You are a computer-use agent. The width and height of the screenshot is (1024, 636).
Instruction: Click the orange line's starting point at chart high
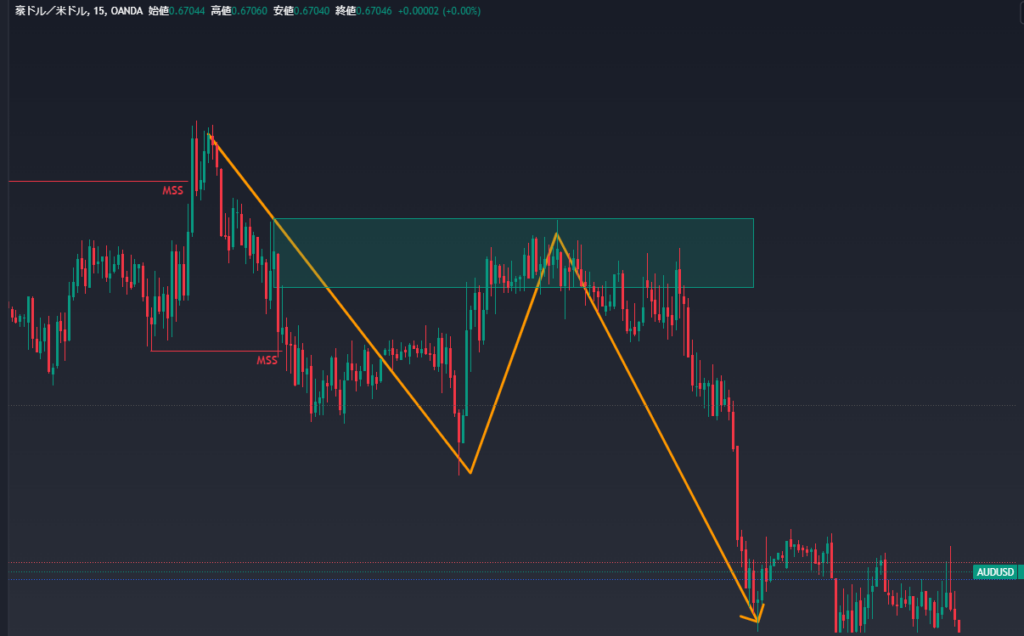click(x=209, y=134)
